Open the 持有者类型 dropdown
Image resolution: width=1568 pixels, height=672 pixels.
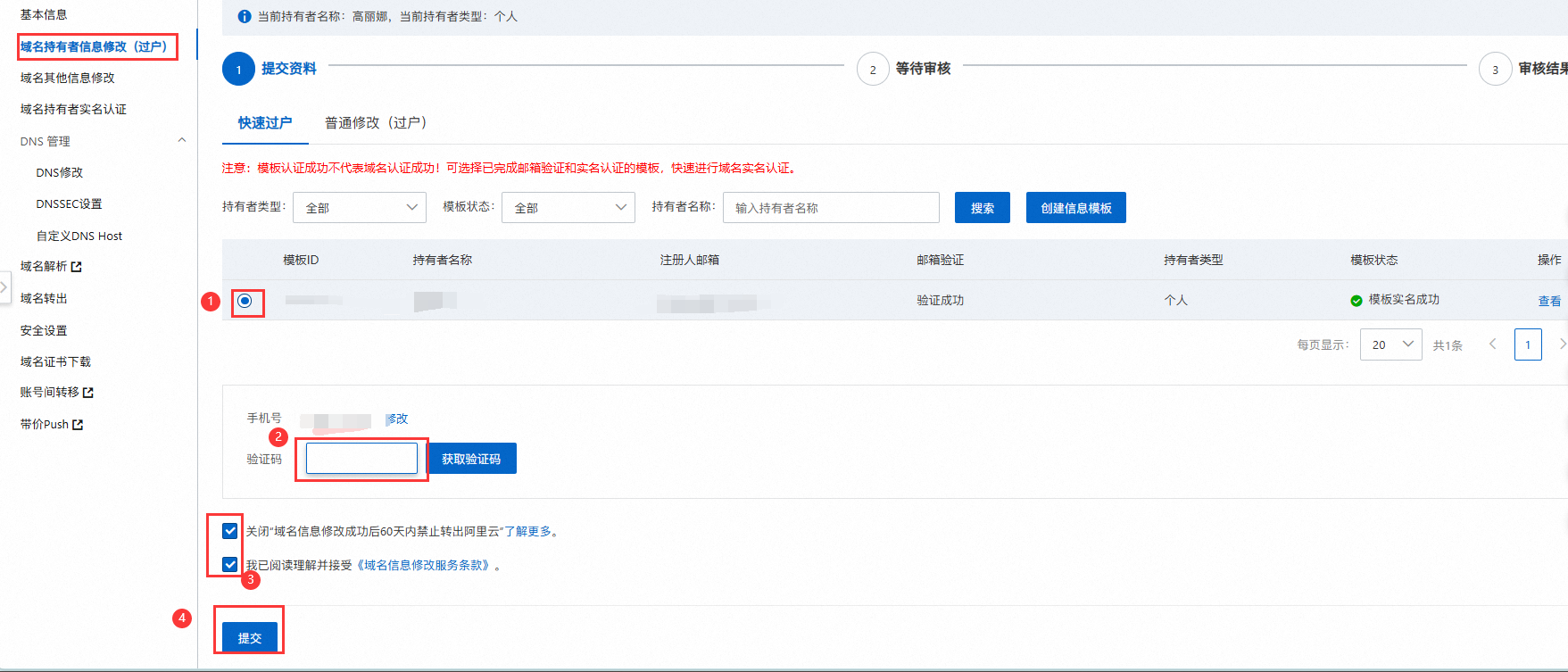360,207
